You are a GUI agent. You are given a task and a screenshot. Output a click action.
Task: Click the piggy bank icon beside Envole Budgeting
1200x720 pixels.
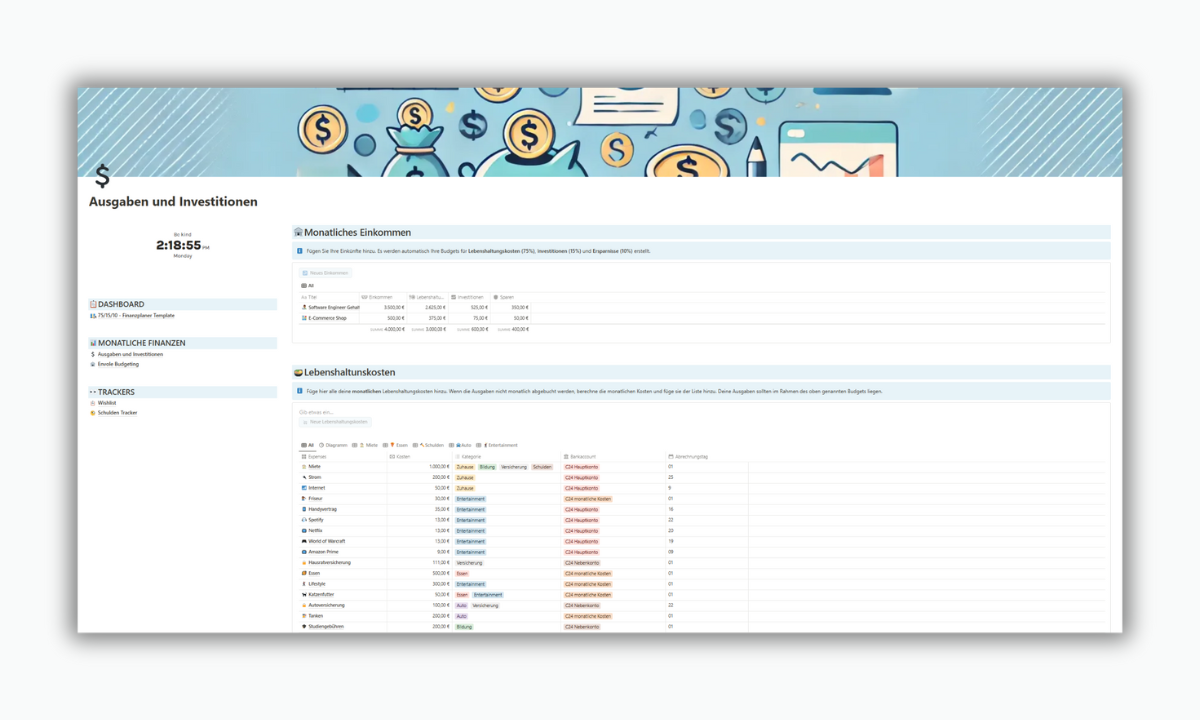(92, 364)
